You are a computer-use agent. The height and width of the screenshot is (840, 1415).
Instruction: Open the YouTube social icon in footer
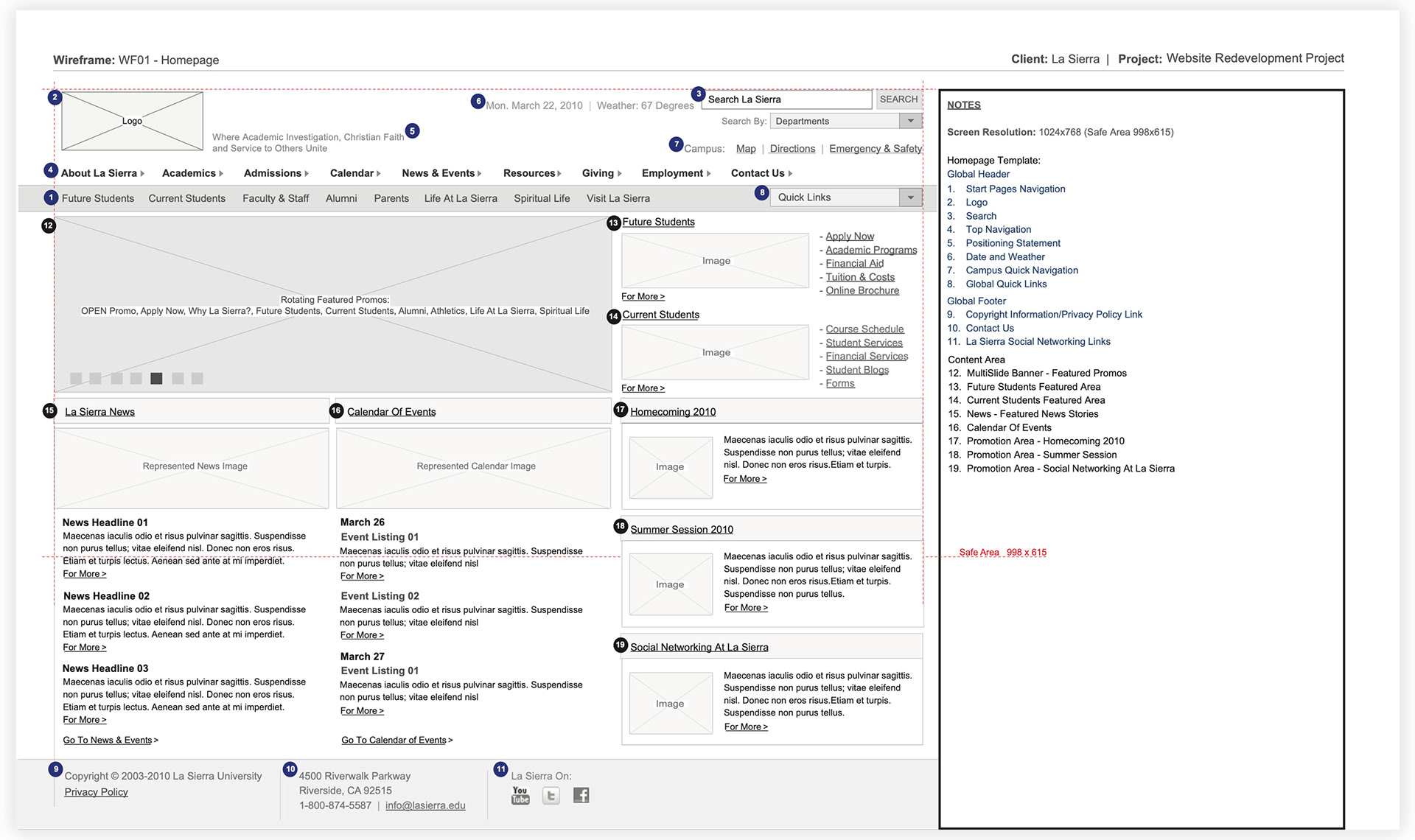point(520,795)
